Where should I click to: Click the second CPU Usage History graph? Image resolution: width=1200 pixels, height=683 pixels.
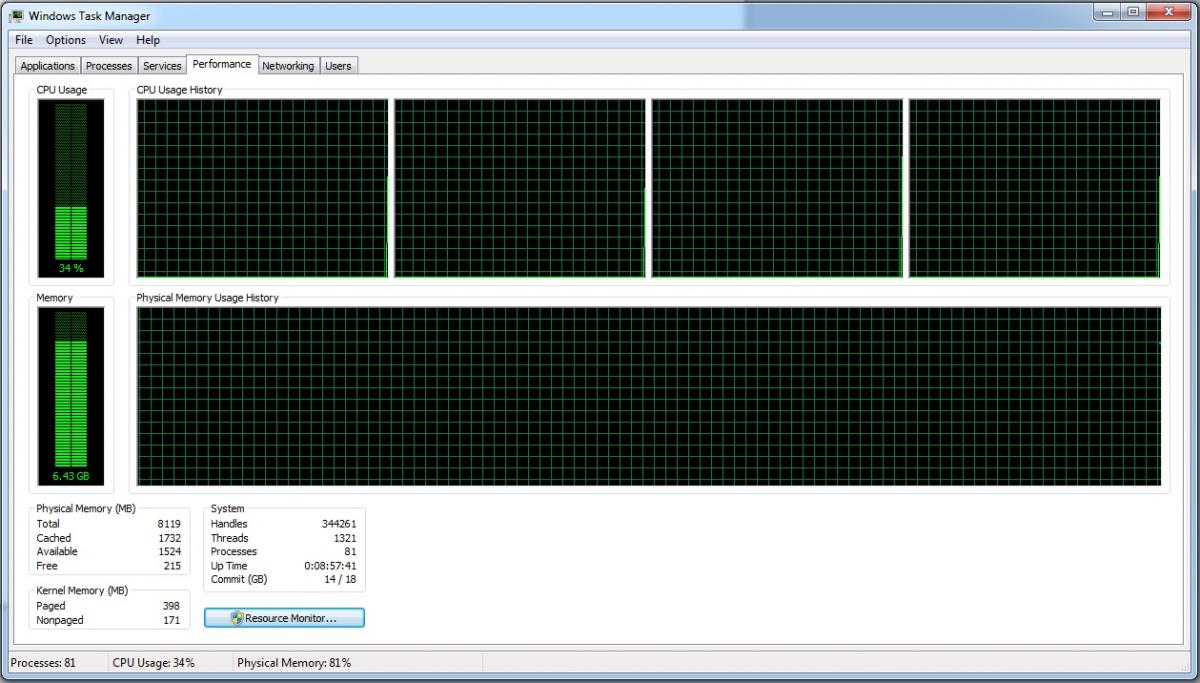pyautogui.click(x=519, y=188)
